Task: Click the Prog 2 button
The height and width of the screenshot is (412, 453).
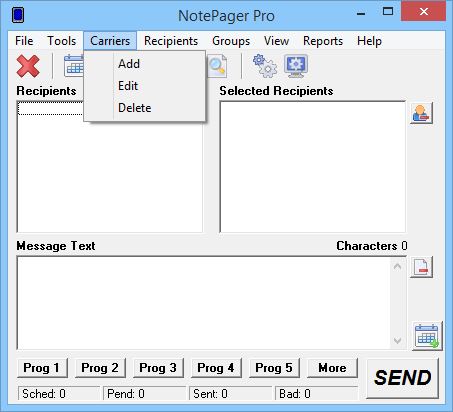Action: tap(100, 368)
